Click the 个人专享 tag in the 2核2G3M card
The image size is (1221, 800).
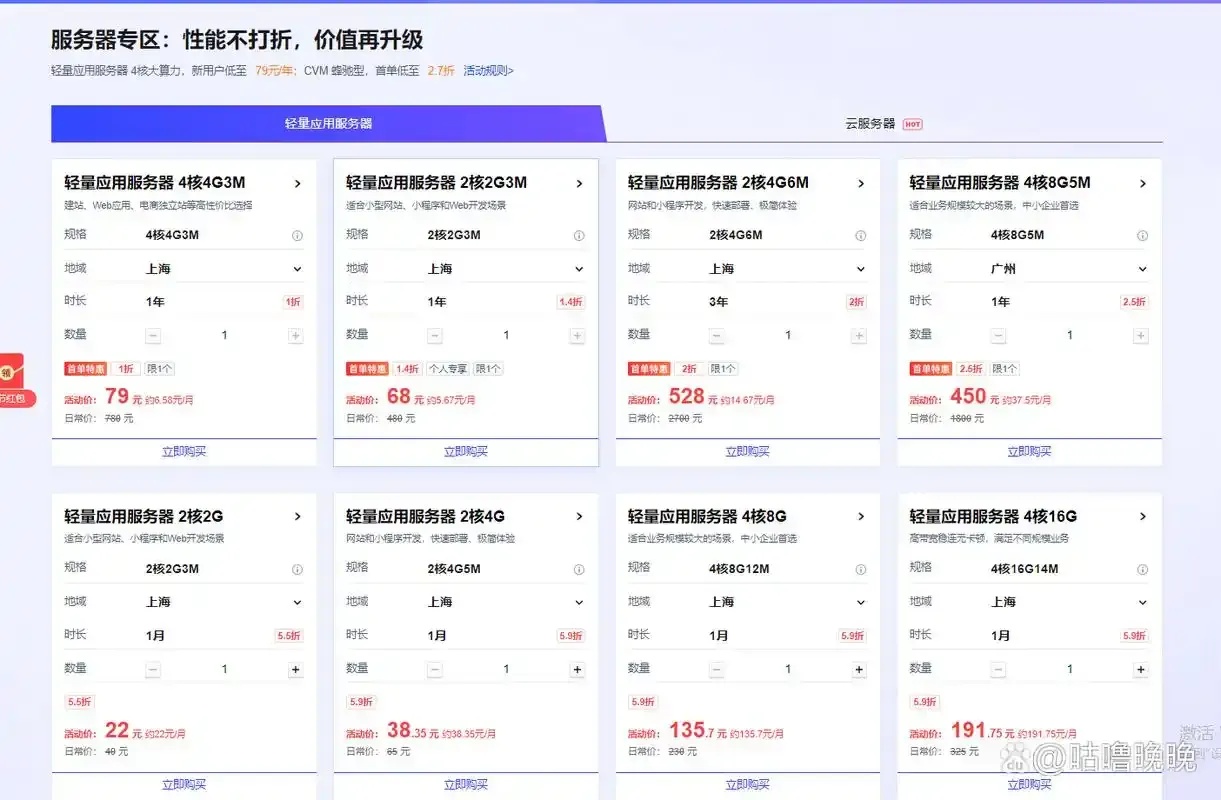click(x=447, y=369)
